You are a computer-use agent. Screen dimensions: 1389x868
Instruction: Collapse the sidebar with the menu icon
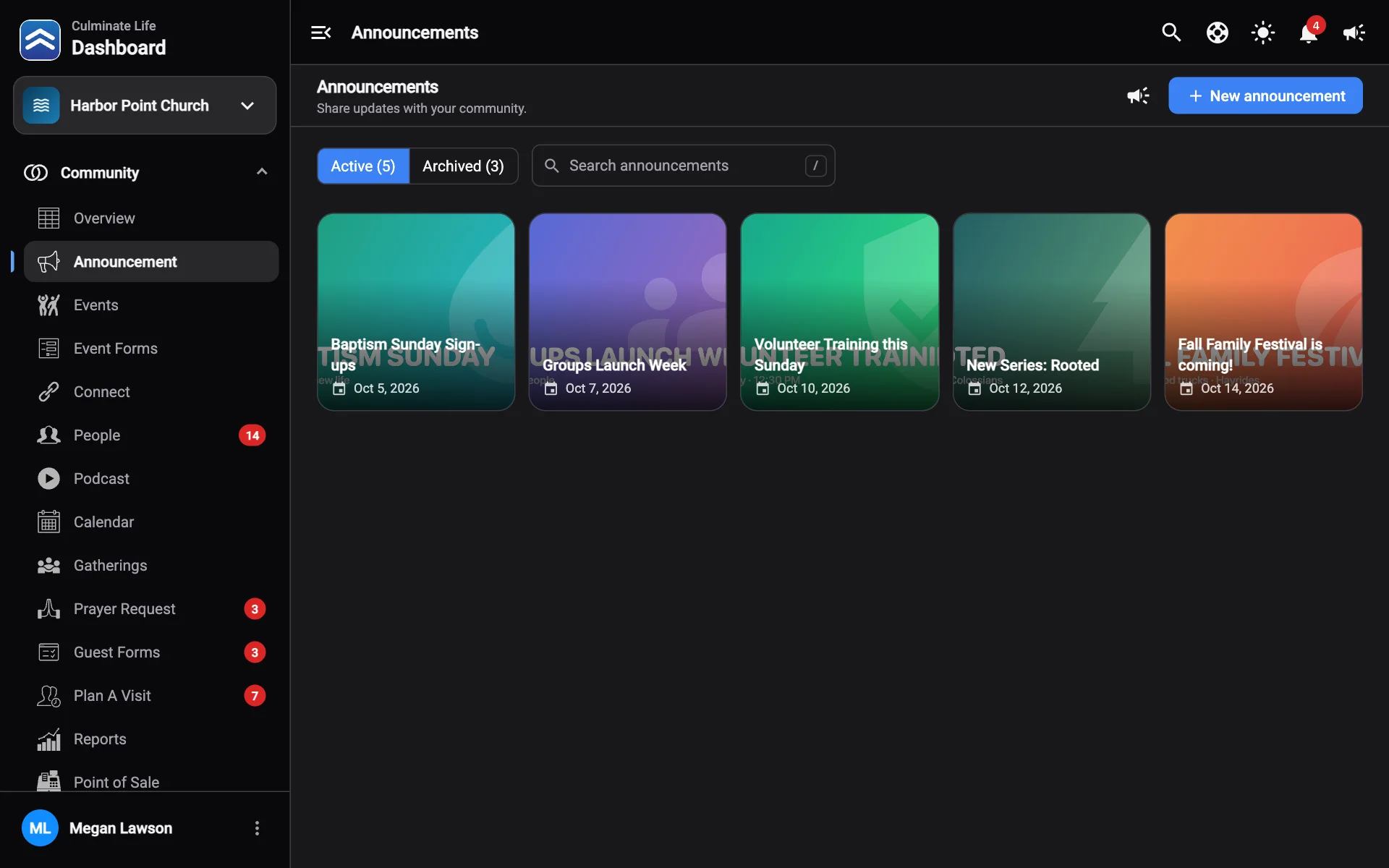pos(320,33)
